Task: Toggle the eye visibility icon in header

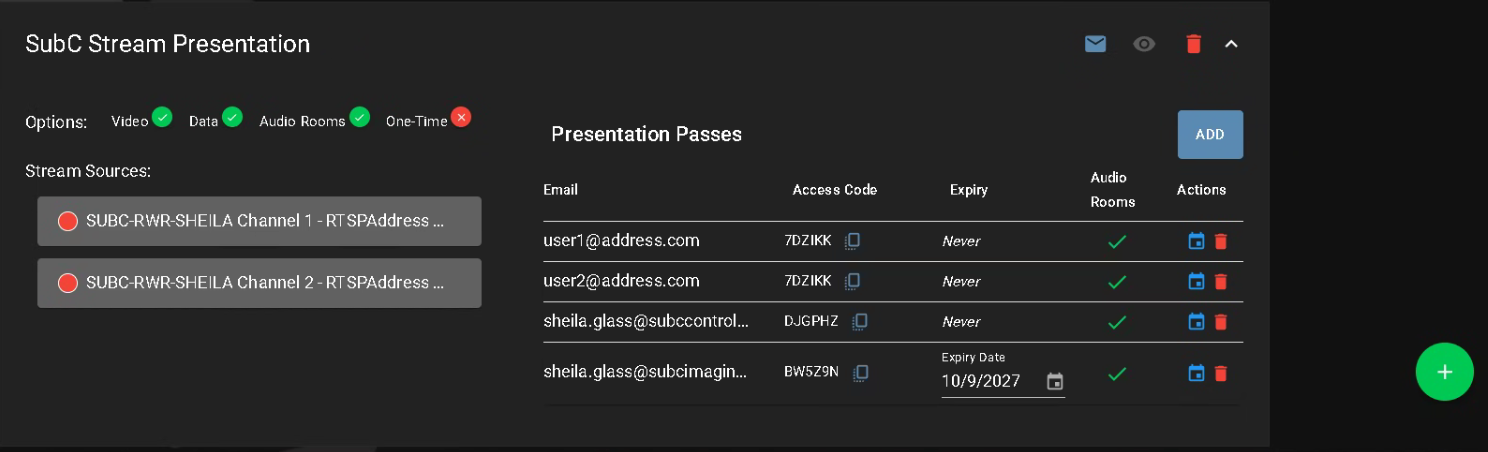Action: click(1144, 44)
